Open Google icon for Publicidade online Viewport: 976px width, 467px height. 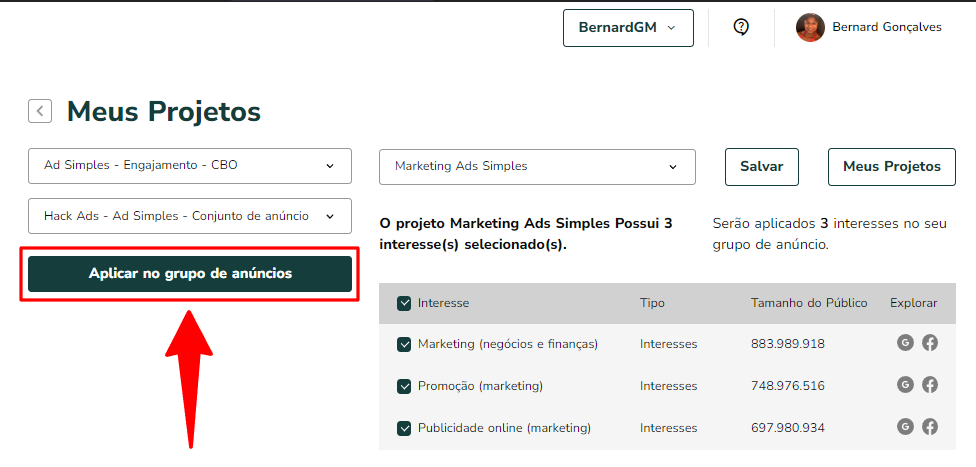click(x=905, y=427)
